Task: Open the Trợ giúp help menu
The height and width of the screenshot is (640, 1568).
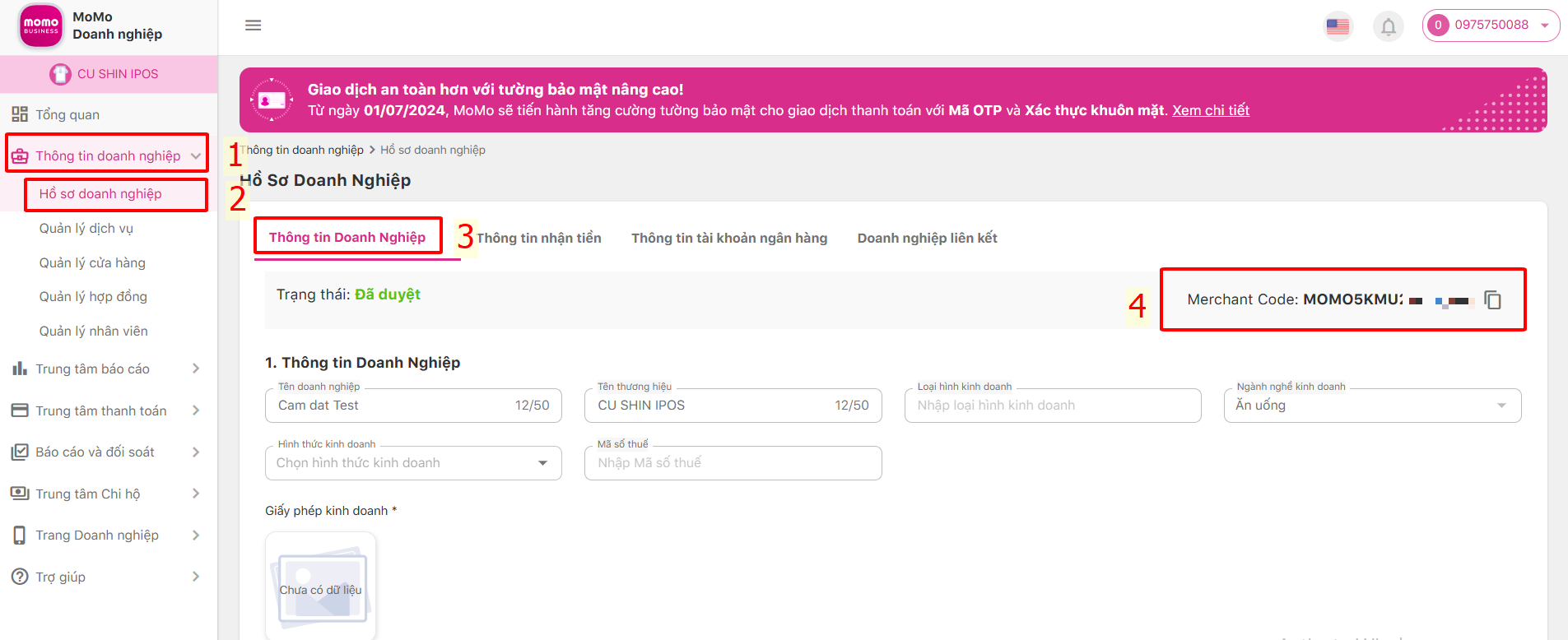Action: click(x=61, y=577)
